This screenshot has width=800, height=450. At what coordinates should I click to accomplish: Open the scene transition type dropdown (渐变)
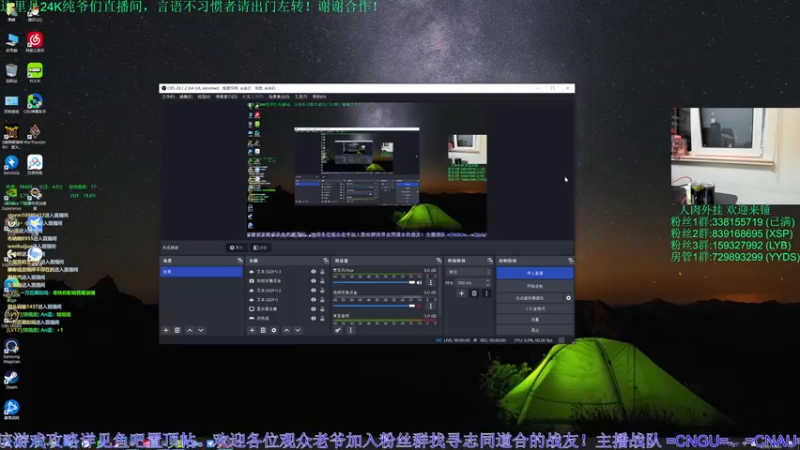[x=468, y=272]
